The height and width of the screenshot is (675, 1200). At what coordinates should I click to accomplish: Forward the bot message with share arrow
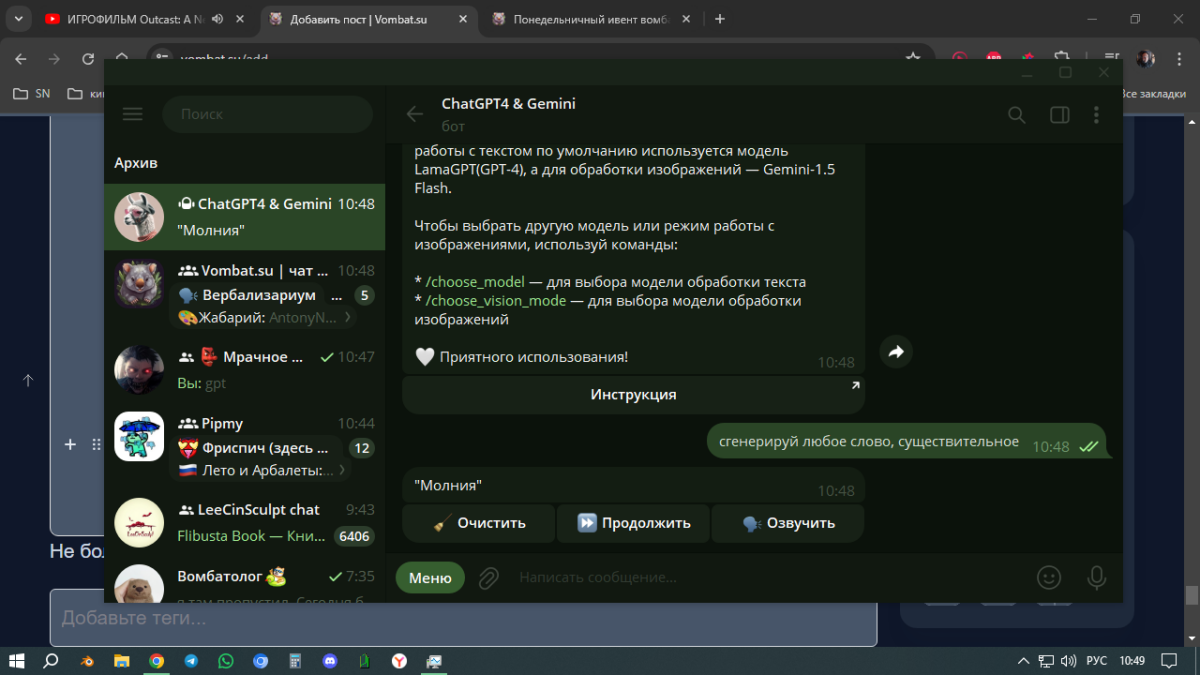point(896,352)
